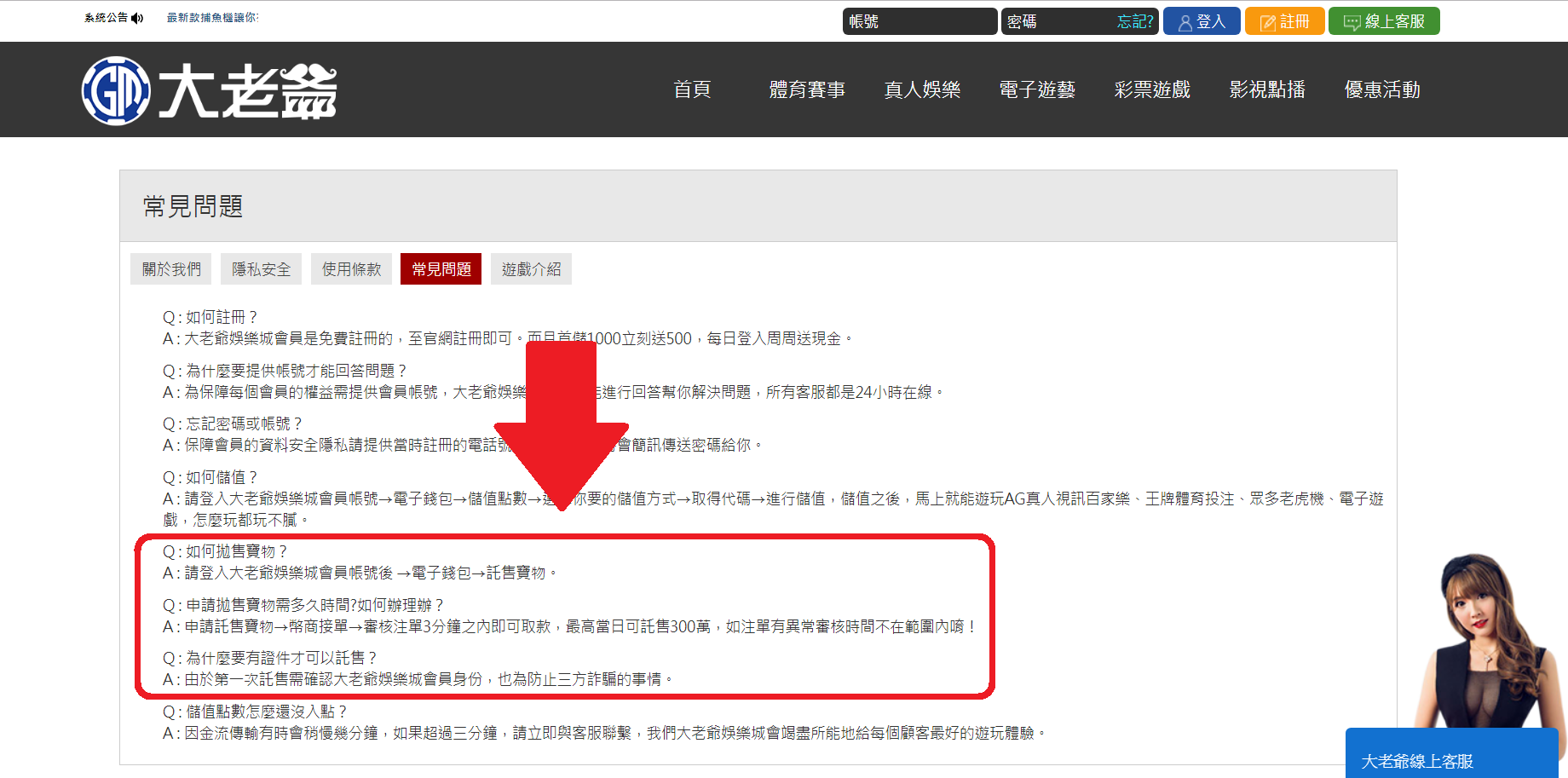The height and width of the screenshot is (778, 1568).
Task: Click the 大老爺 logo in the header
Action: click(210, 90)
